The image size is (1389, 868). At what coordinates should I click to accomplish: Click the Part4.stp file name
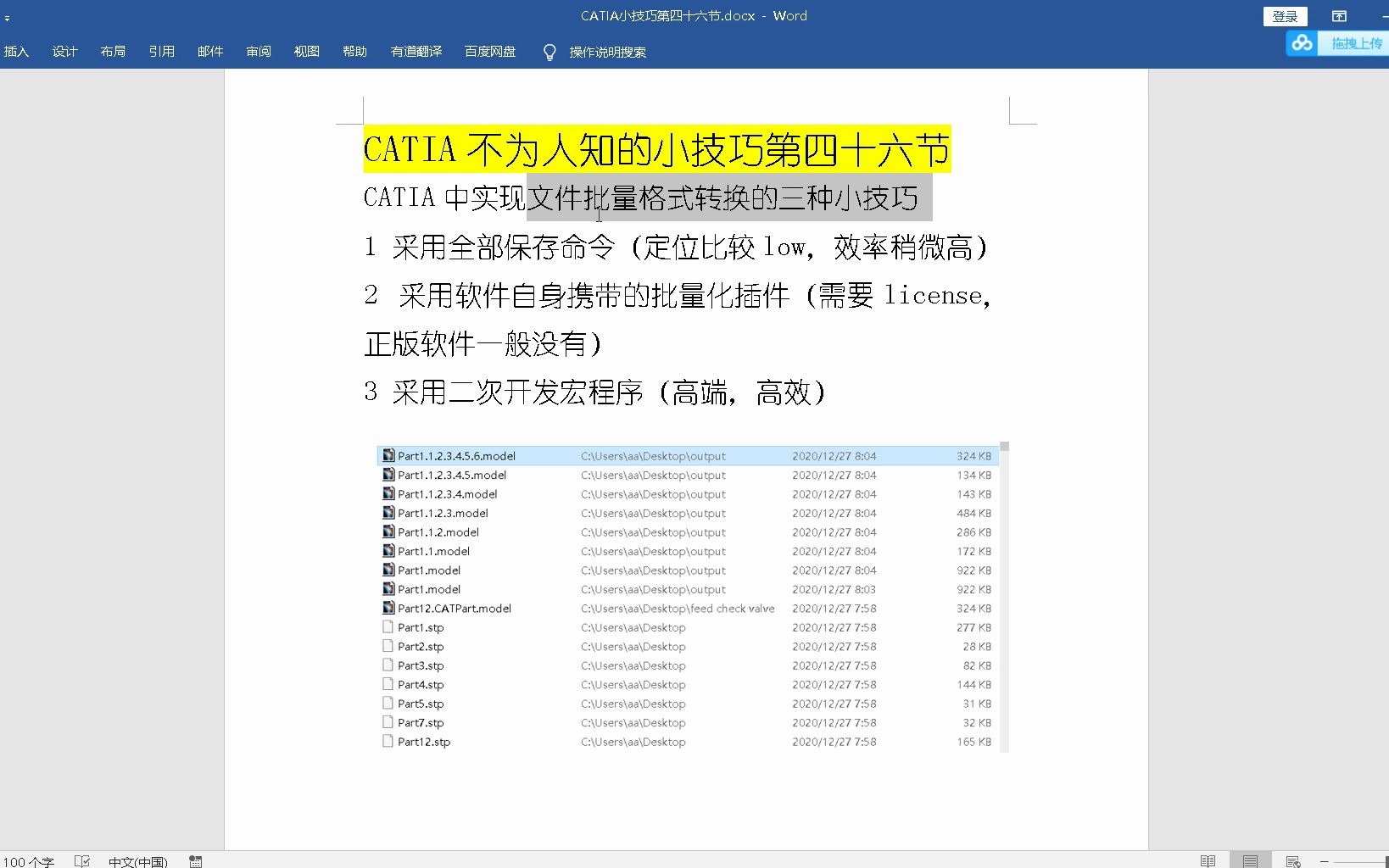421,685
